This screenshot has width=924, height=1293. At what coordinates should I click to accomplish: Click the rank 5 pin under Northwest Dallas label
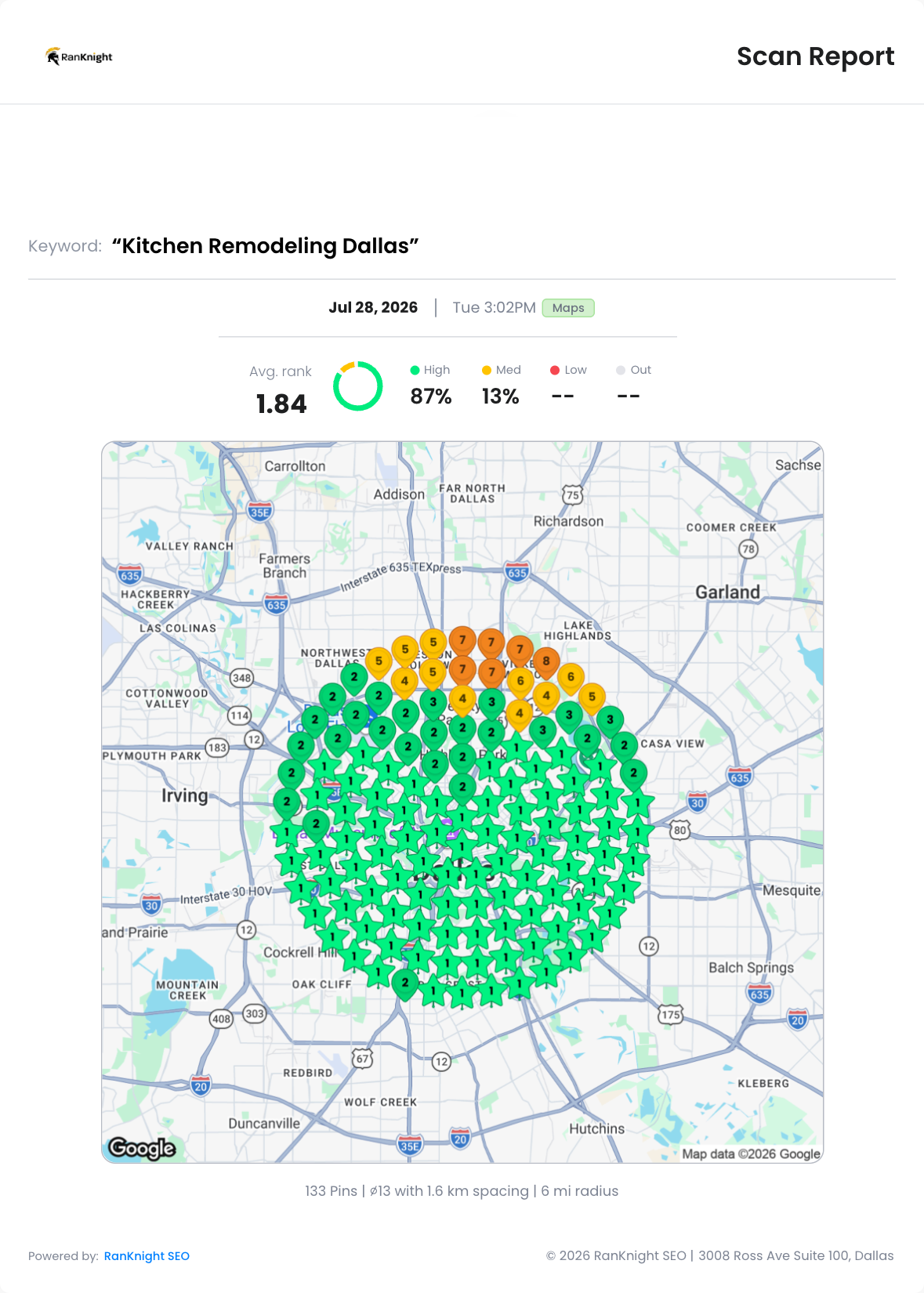(x=379, y=663)
